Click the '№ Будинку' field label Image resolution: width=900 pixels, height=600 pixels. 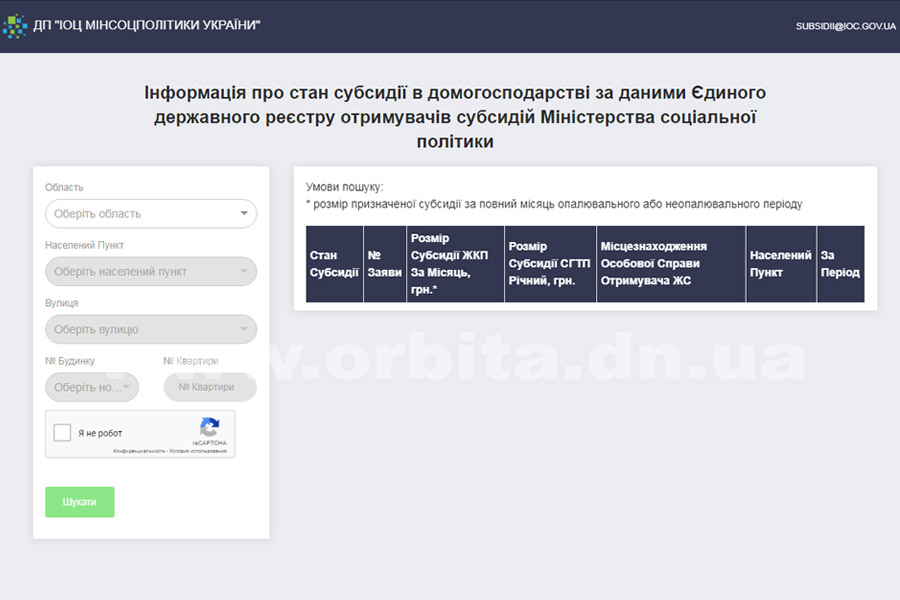(x=70, y=361)
